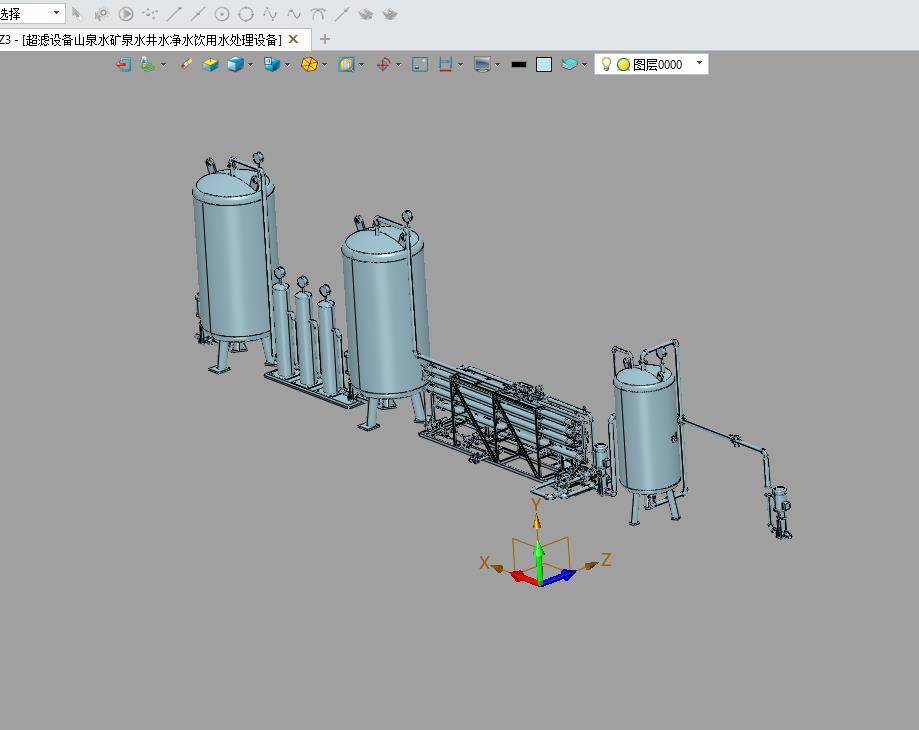Click the blue cube view orientation icon
This screenshot has width=919, height=730.
tap(272, 64)
